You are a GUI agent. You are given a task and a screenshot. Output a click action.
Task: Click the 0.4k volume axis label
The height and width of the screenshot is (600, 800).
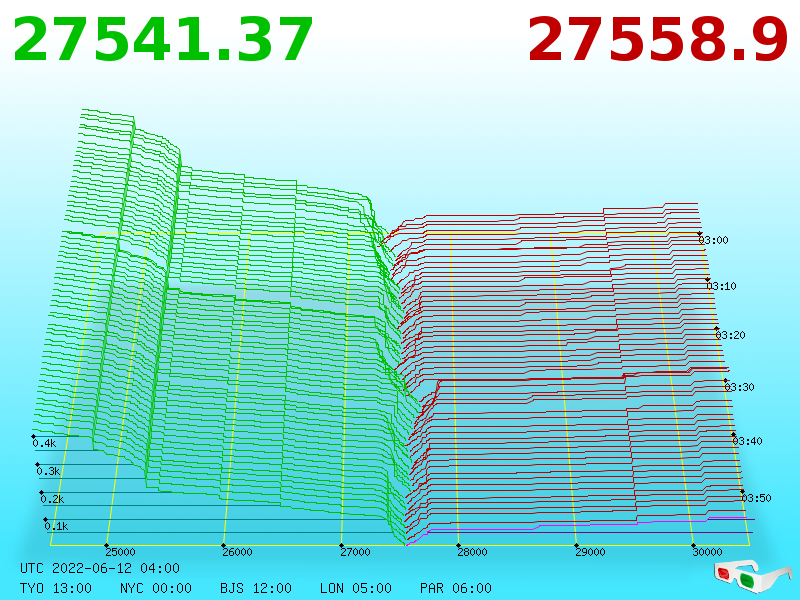click(44, 443)
